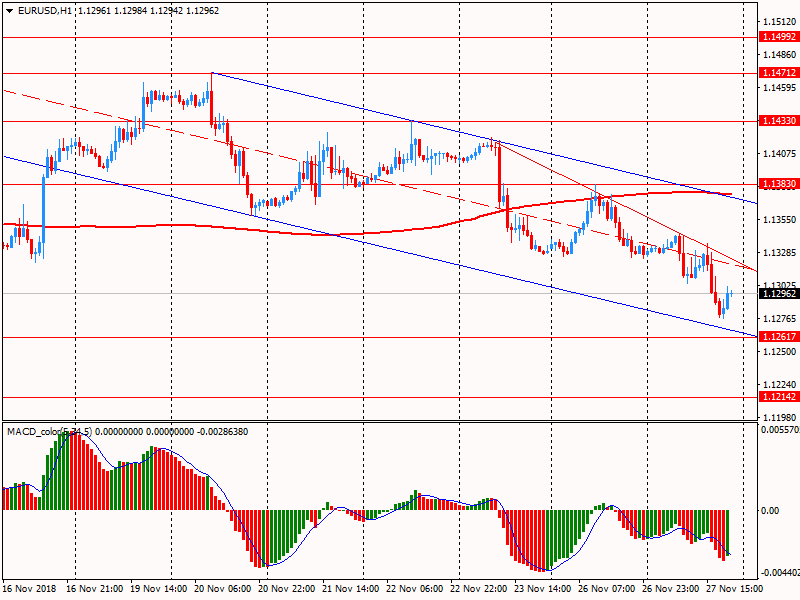Click the 1.14860 price scale value

[x=780, y=55]
